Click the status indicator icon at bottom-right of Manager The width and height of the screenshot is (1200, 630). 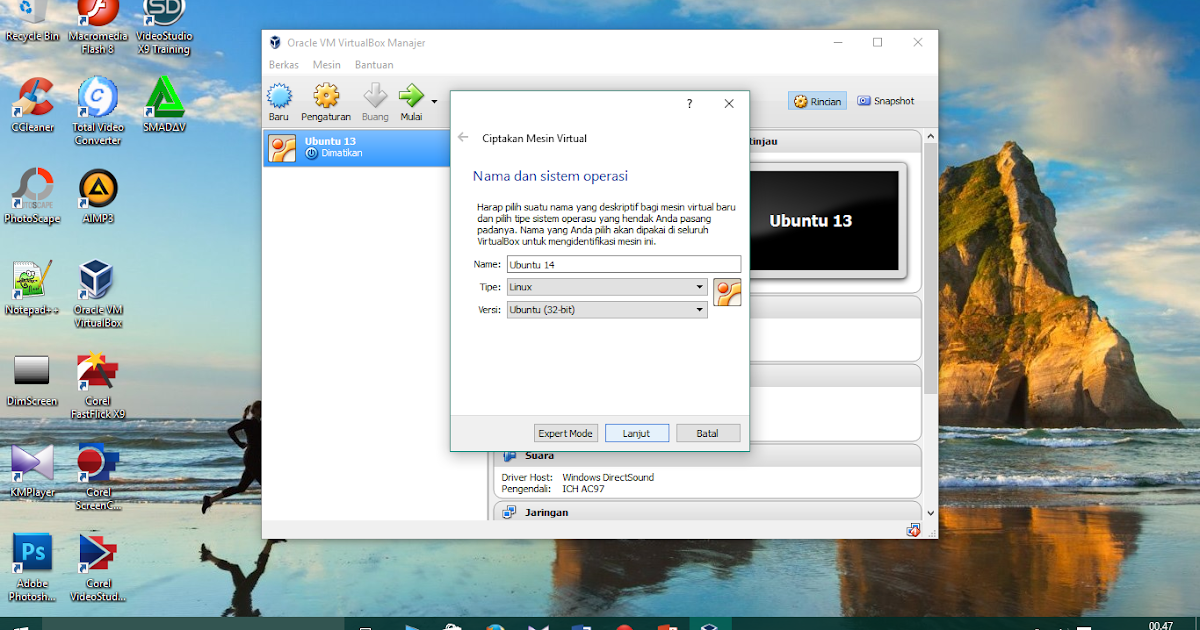912,530
